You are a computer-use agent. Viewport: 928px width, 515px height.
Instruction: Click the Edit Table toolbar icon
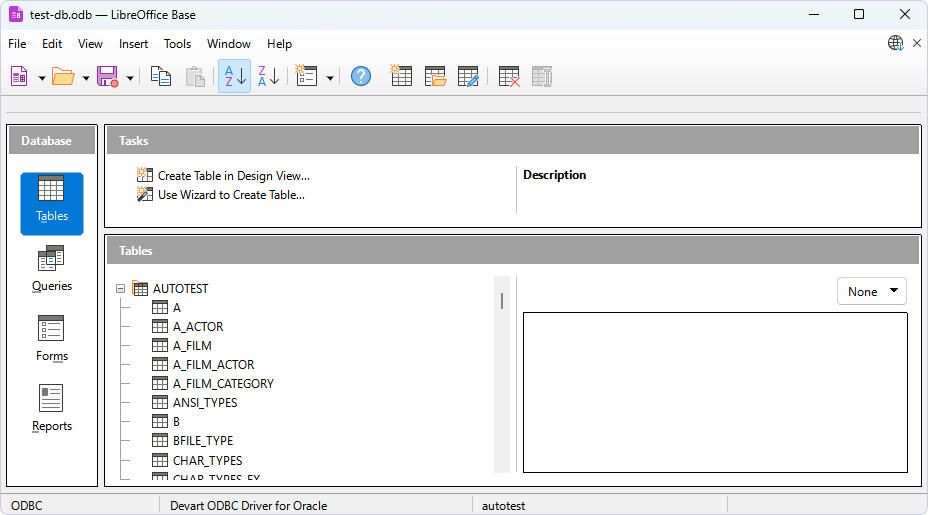coord(468,77)
